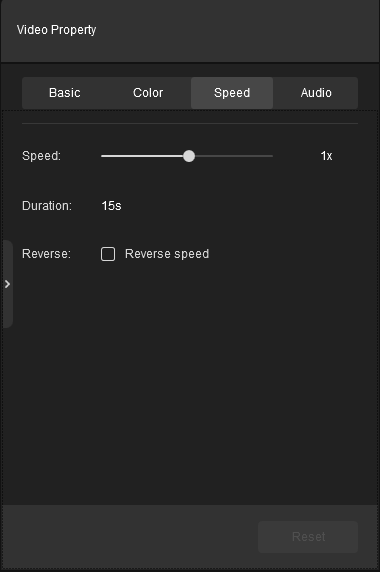Click the Reset button
Image resolution: width=380 pixels, height=572 pixels.
308,537
